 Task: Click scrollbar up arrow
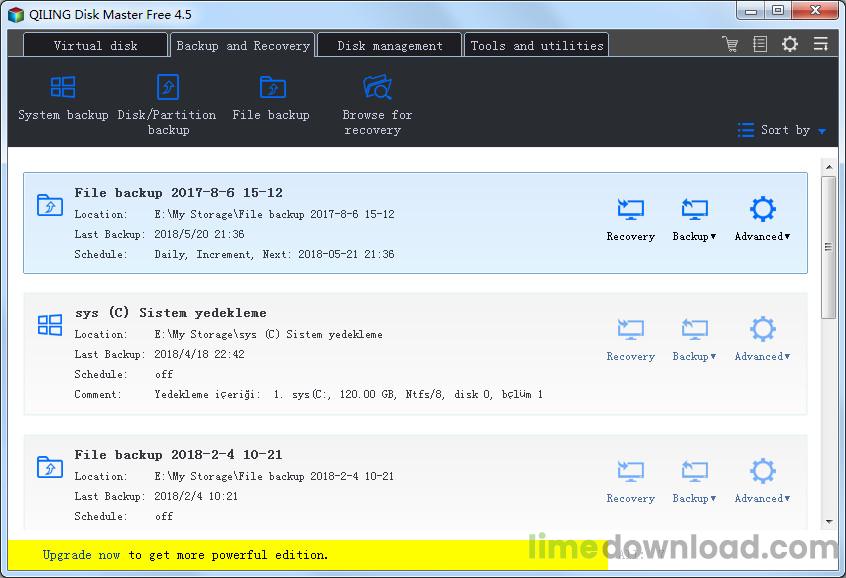pos(829,167)
